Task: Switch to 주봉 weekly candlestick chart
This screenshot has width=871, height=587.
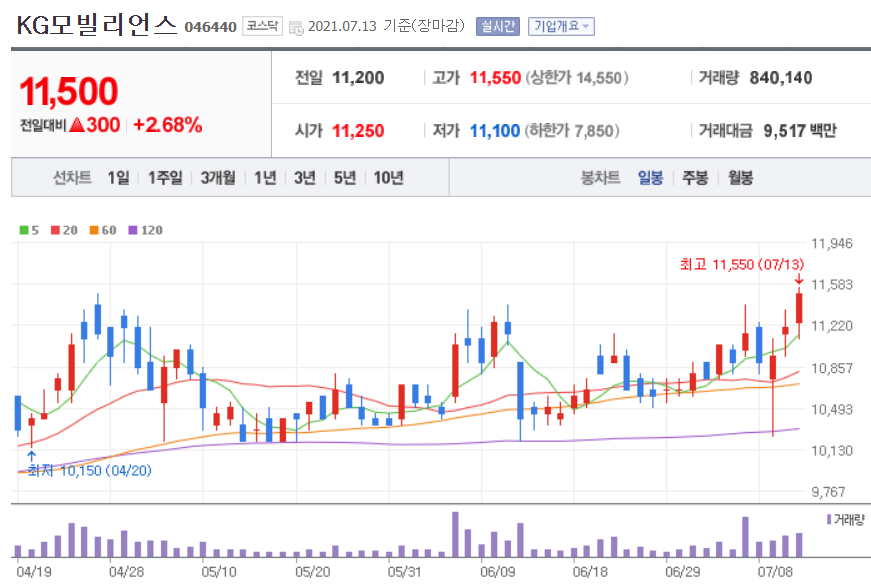Action: click(695, 178)
